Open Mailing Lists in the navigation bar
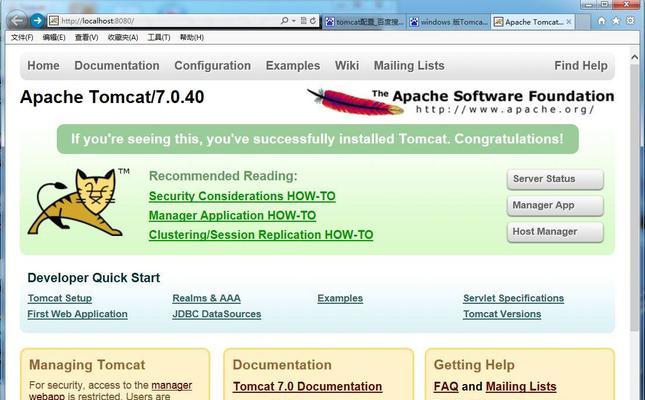645x400 pixels. tap(409, 65)
